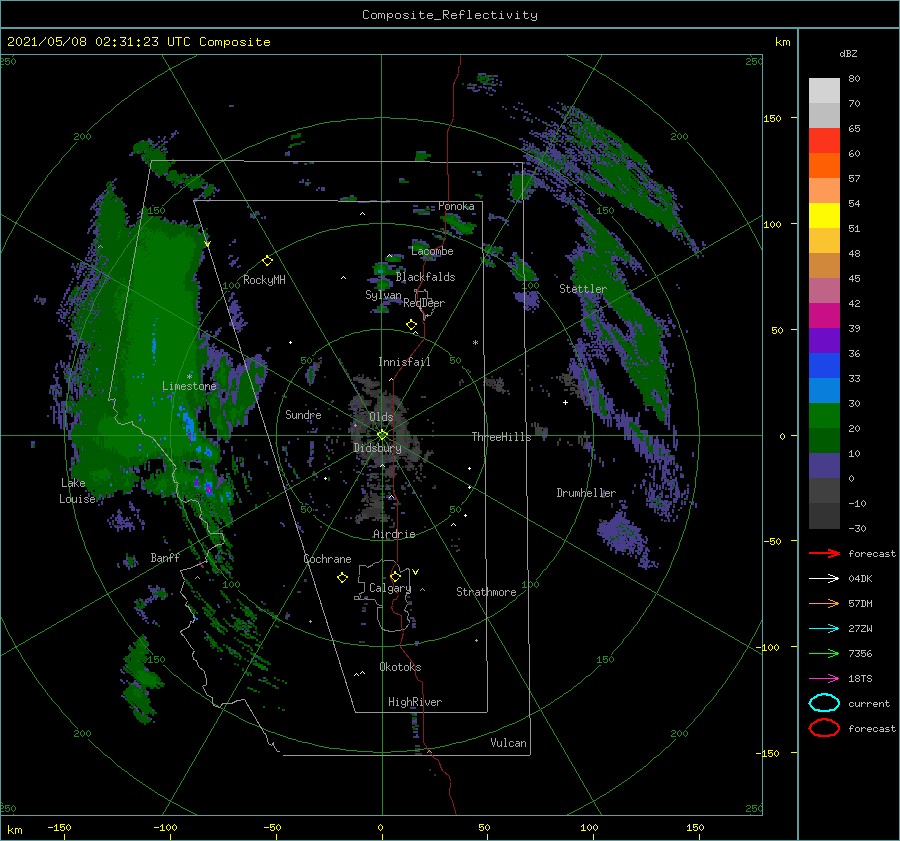The width and height of the screenshot is (900, 841).
Task: Click the red 'forecast' ellipse icon
Action: pos(824,728)
